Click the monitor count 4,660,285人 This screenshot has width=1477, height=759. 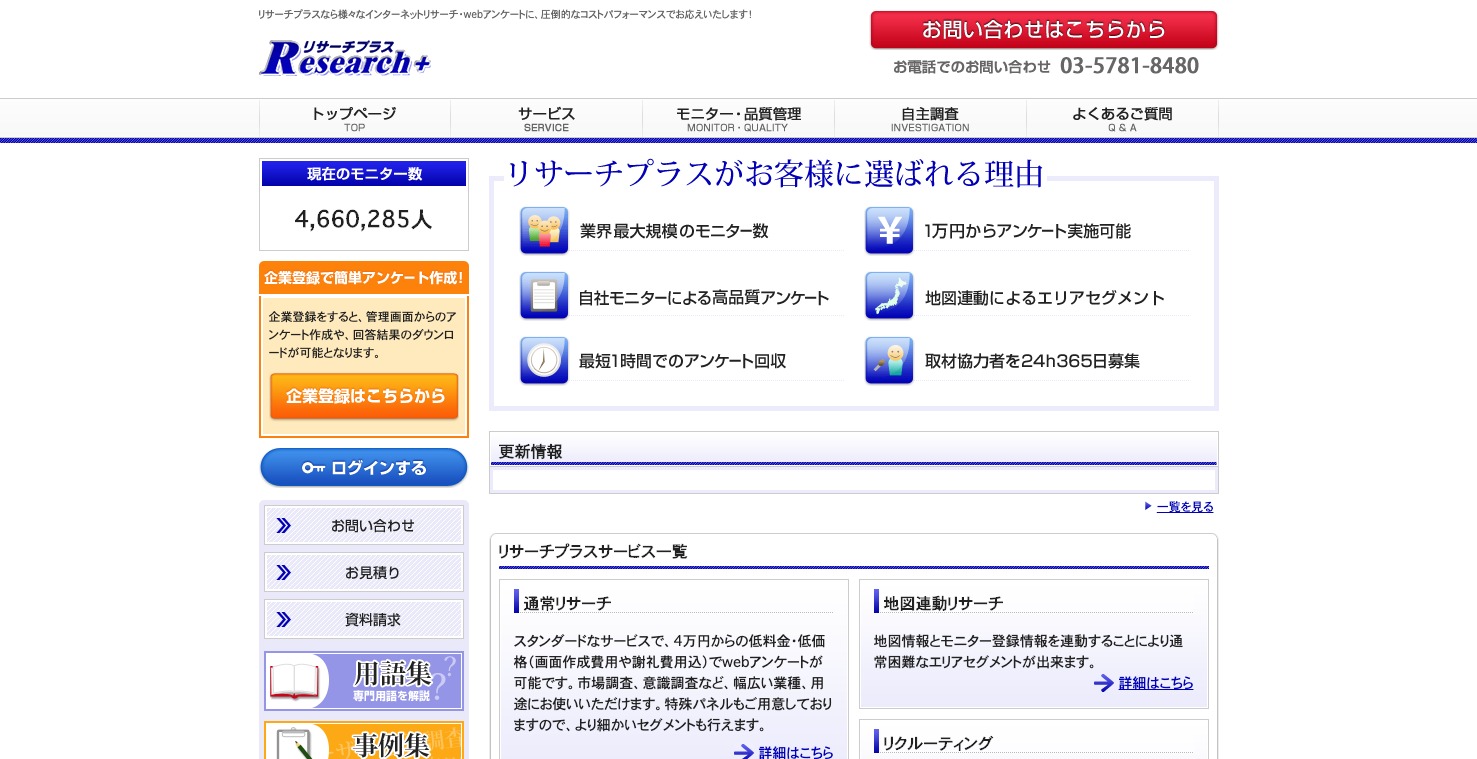(x=364, y=219)
